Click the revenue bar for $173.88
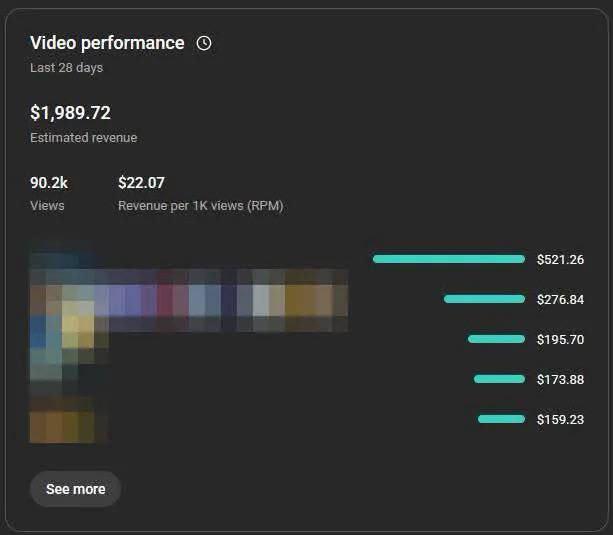This screenshot has height=535, width=613. coord(499,379)
